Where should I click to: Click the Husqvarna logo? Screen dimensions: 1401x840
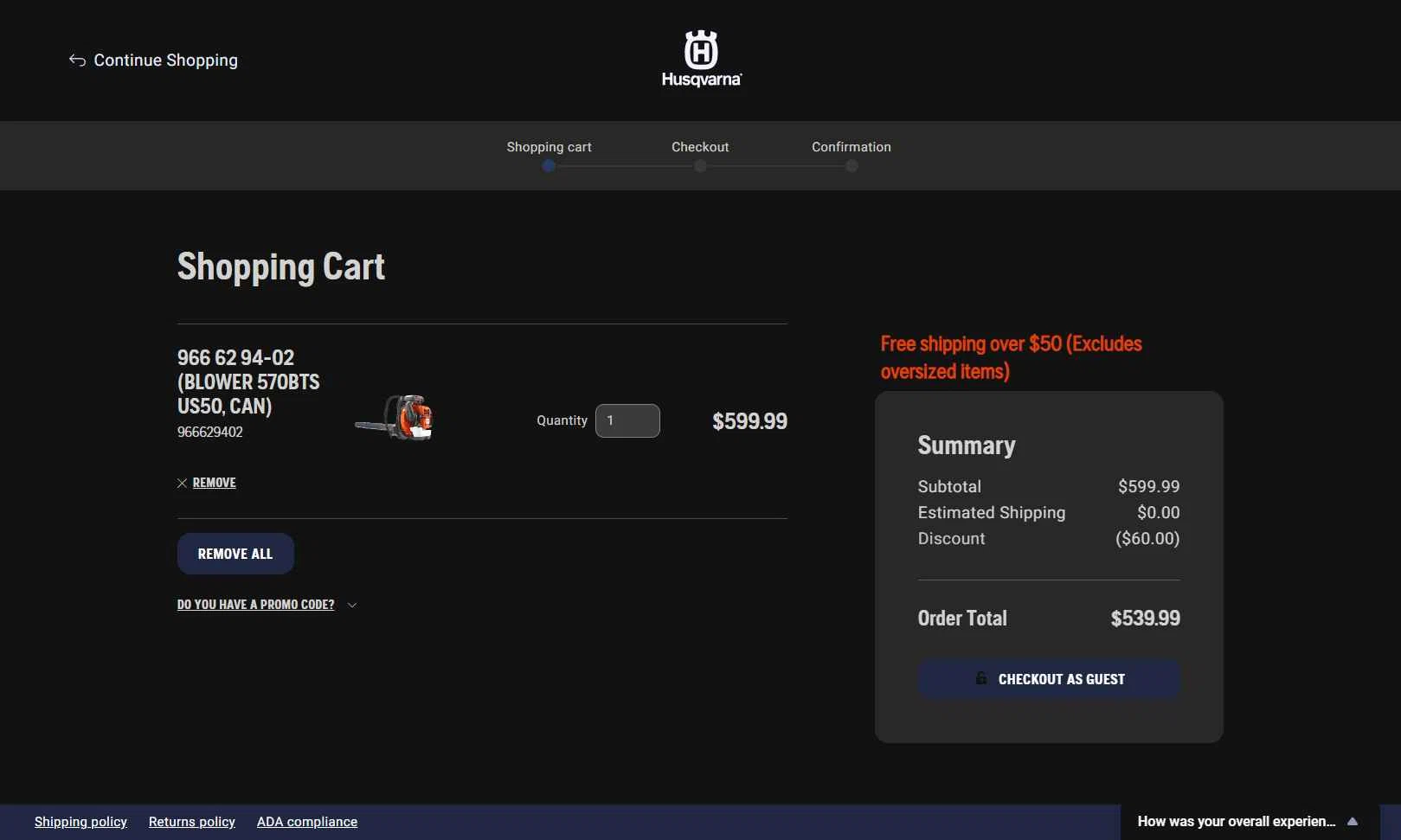click(x=701, y=59)
